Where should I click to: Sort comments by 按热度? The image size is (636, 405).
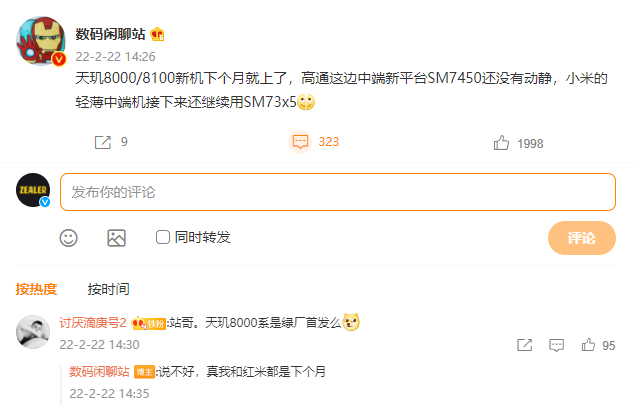tap(36, 289)
